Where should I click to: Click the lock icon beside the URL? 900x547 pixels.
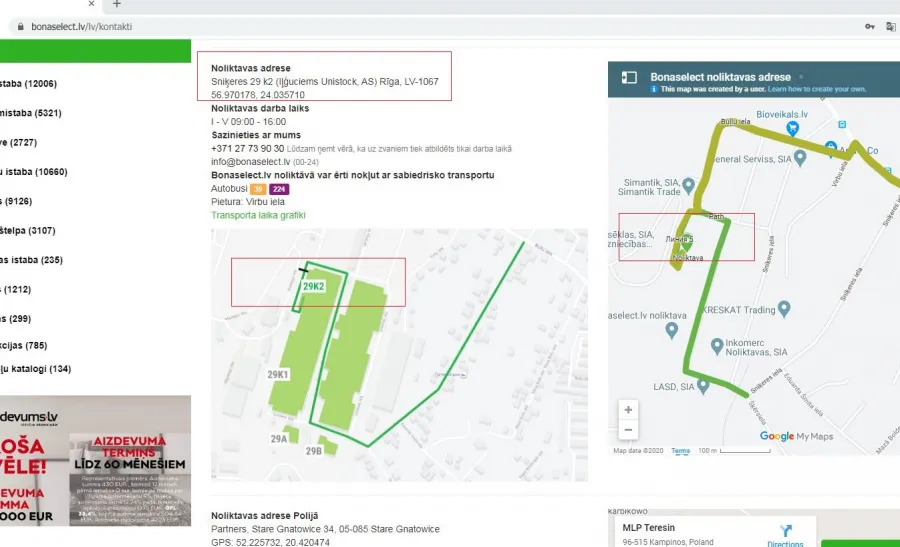point(21,26)
